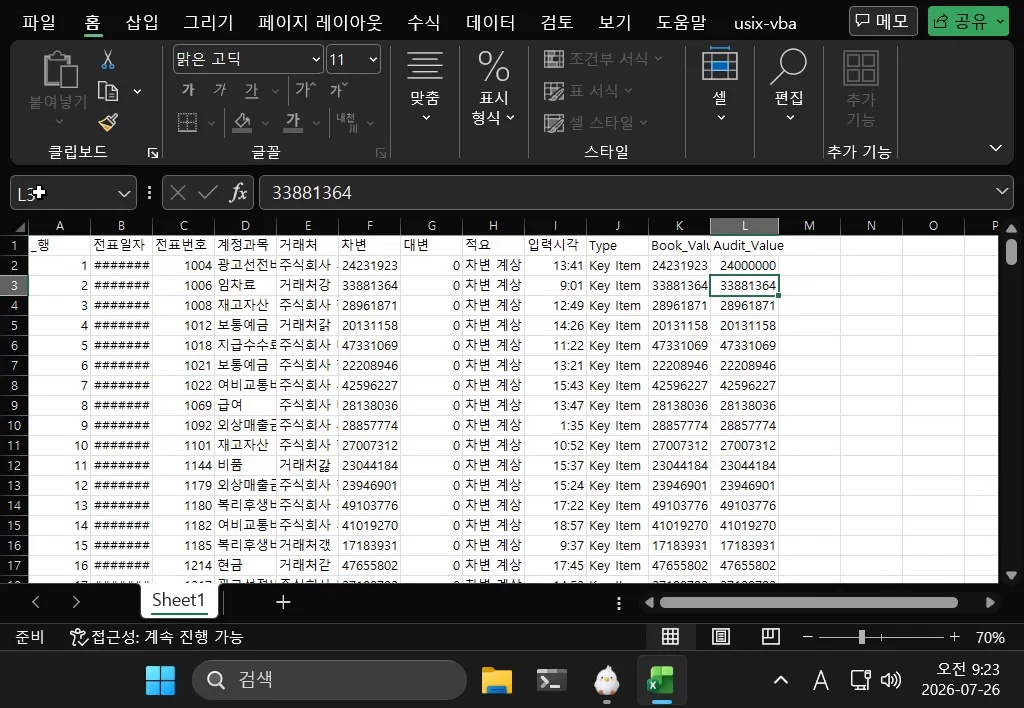Open alignment options group

tap(425, 86)
